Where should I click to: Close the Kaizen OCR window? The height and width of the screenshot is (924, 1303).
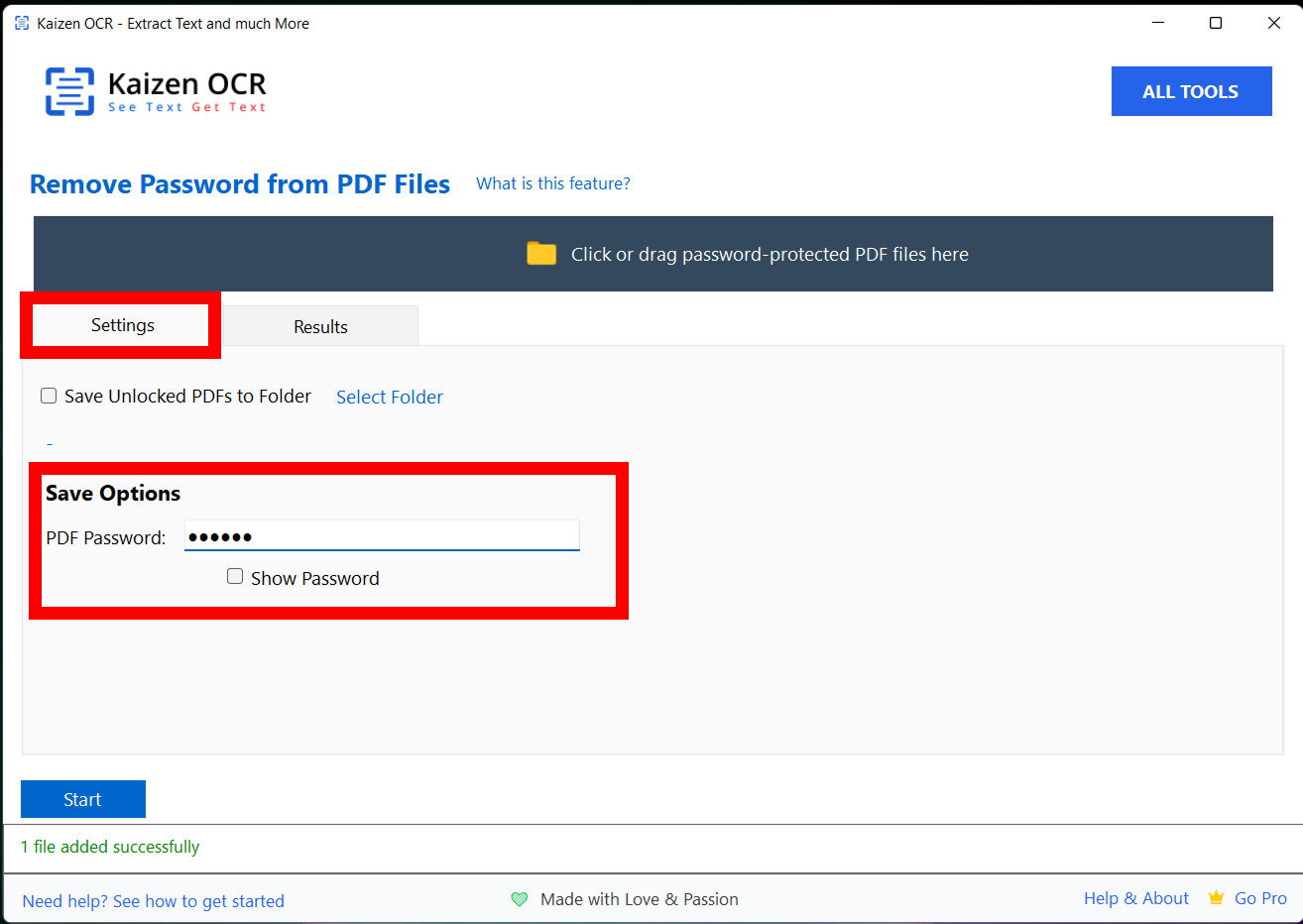click(x=1273, y=23)
